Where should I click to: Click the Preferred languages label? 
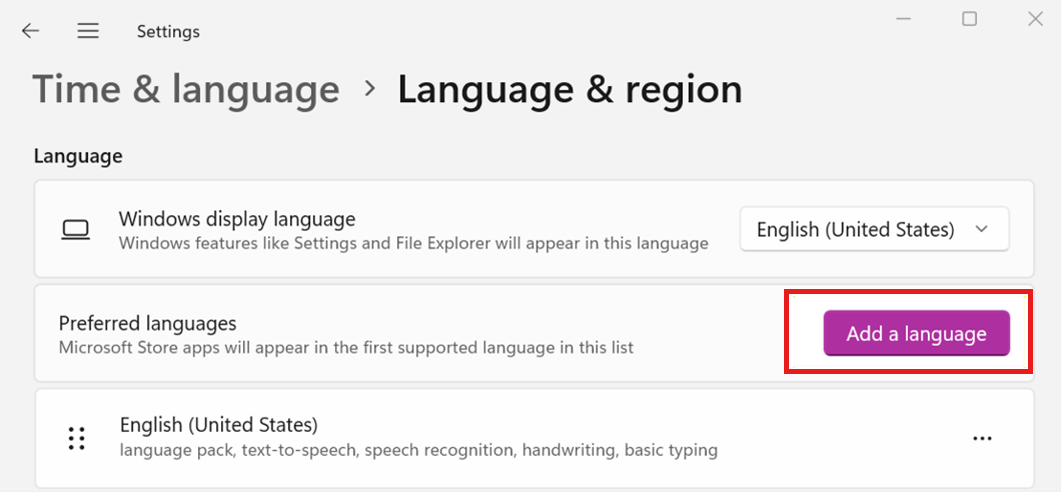pyautogui.click(x=148, y=323)
